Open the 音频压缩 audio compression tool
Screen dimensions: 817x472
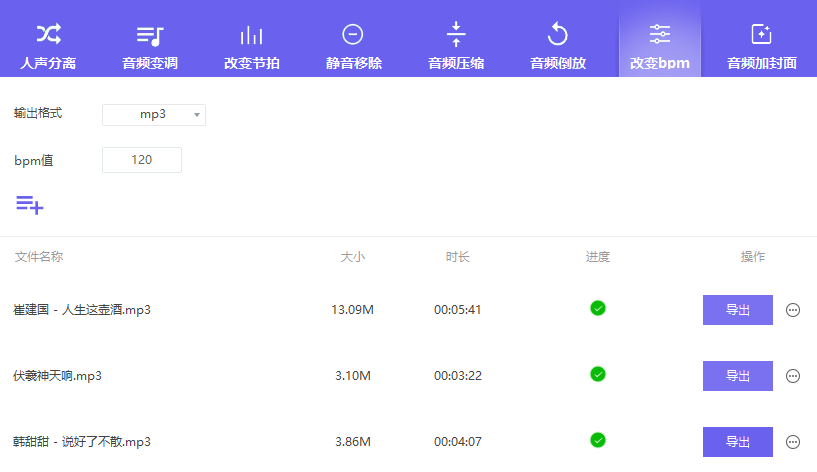(456, 45)
